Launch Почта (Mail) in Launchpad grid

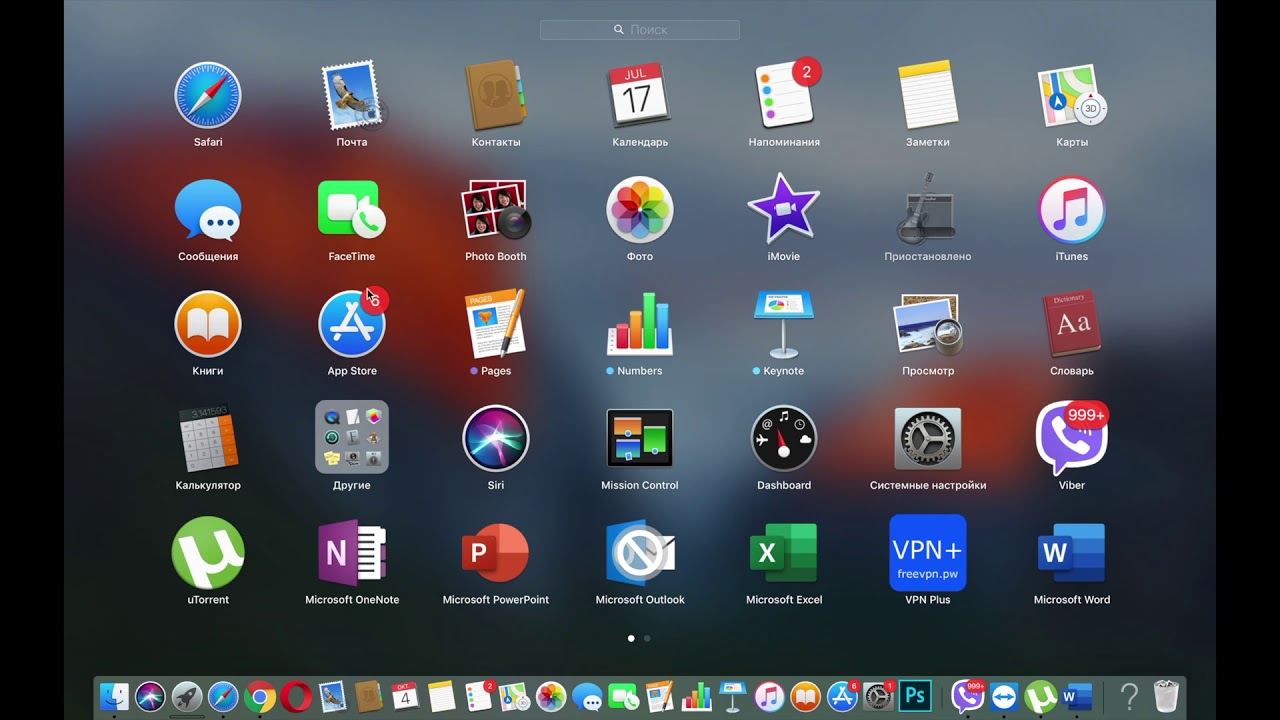click(352, 96)
